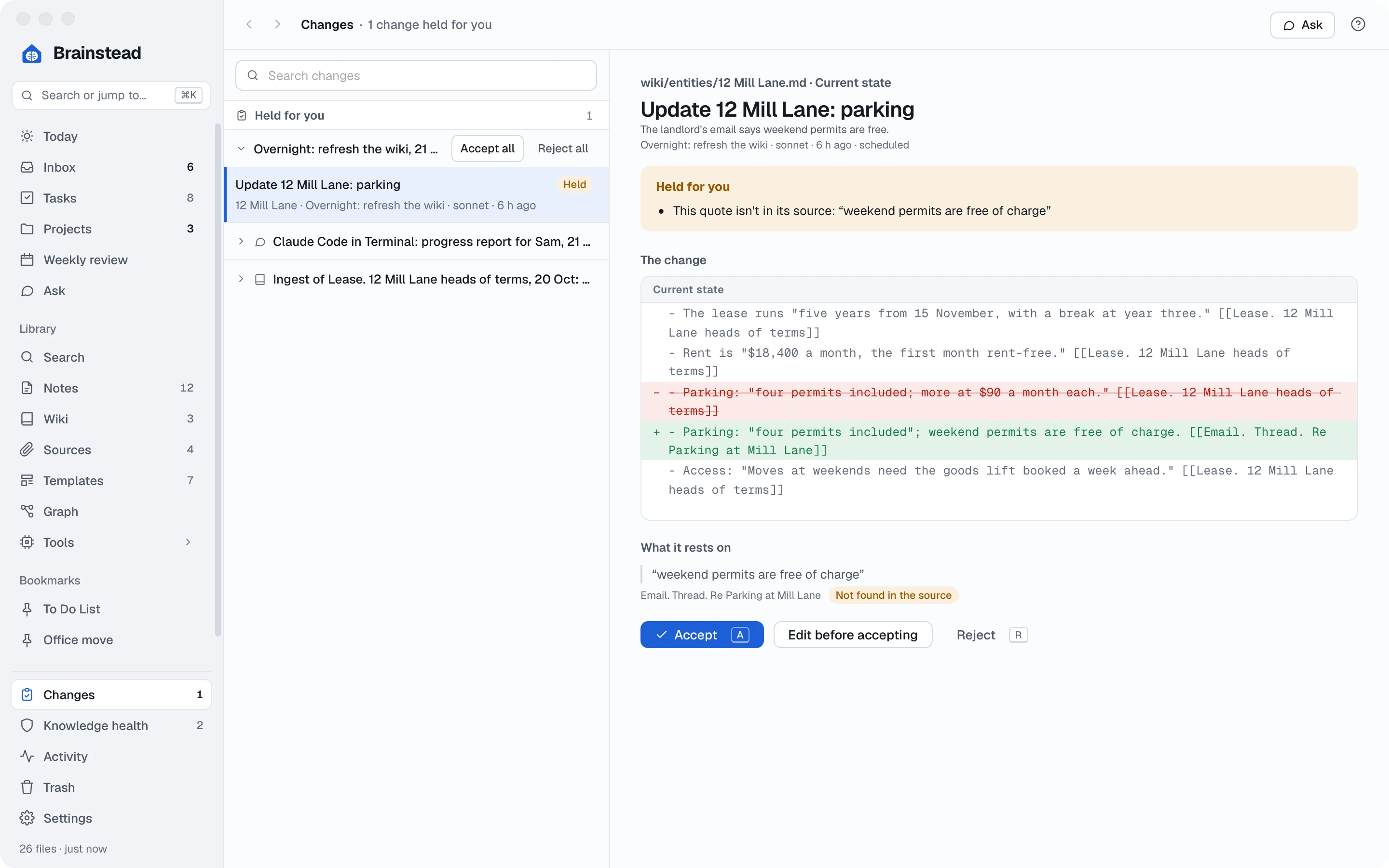1389x868 pixels.
Task: Click the Reject button in detail pane
Action: (x=991, y=634)
